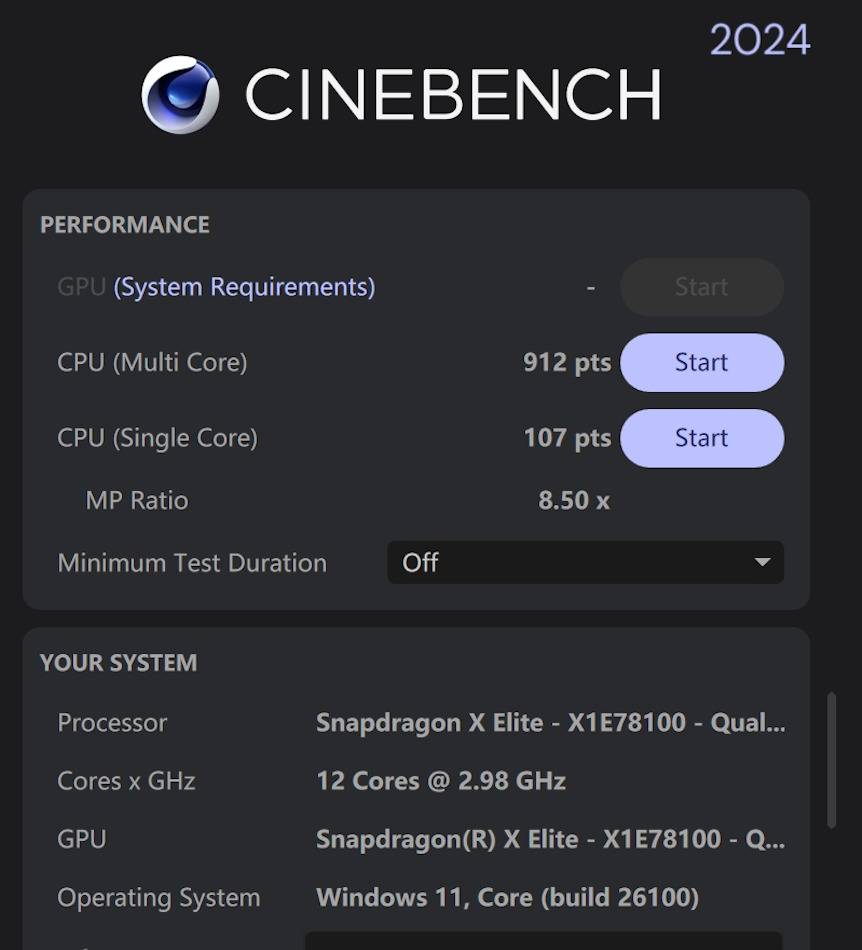Viewport: 862px width, 950px height.
Task: Click the CINEBENCH title text
Action: (x=452, y=96)
